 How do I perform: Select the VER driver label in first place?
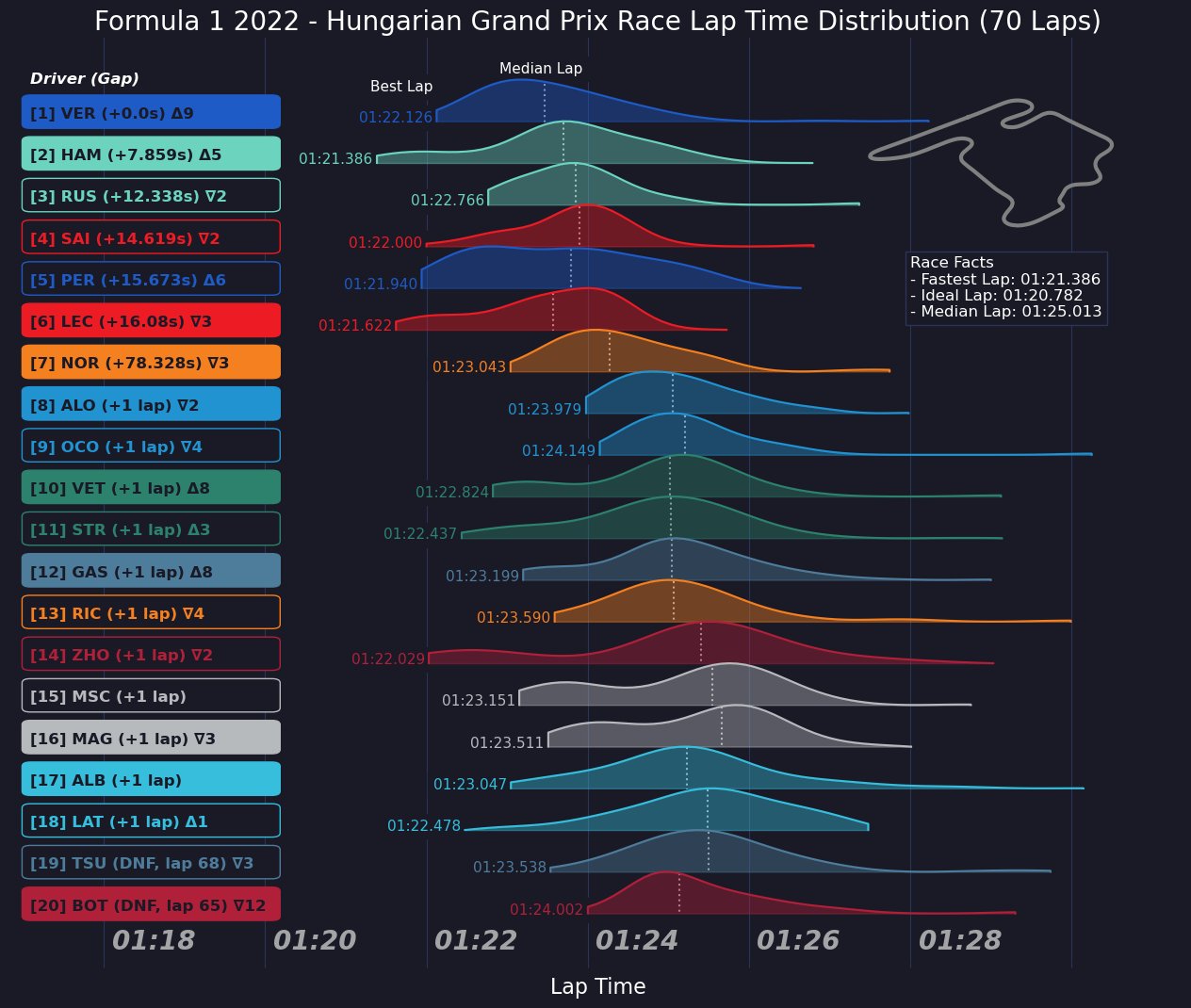click(x=151, y=113)
